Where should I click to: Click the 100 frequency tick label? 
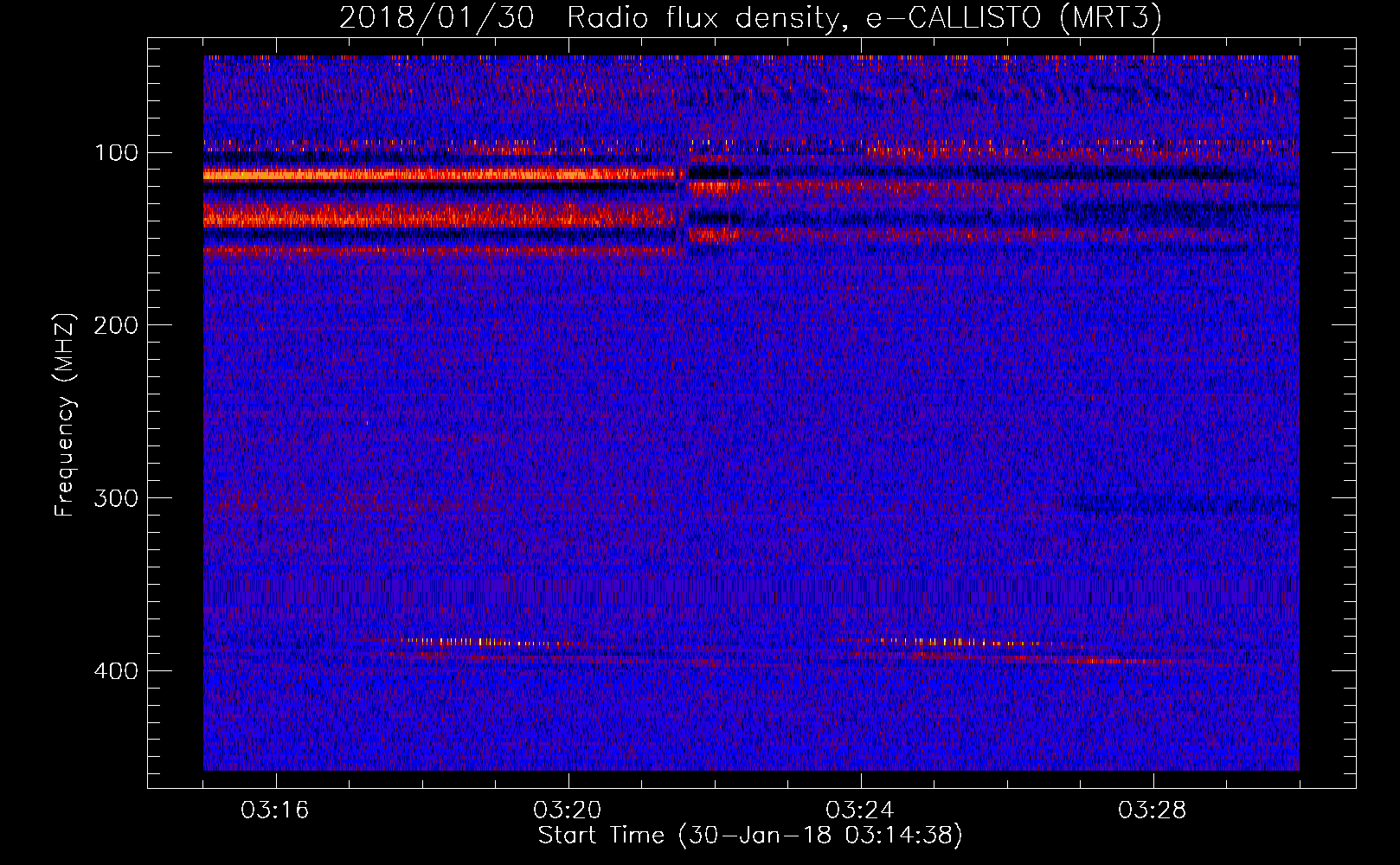[117, 153]
